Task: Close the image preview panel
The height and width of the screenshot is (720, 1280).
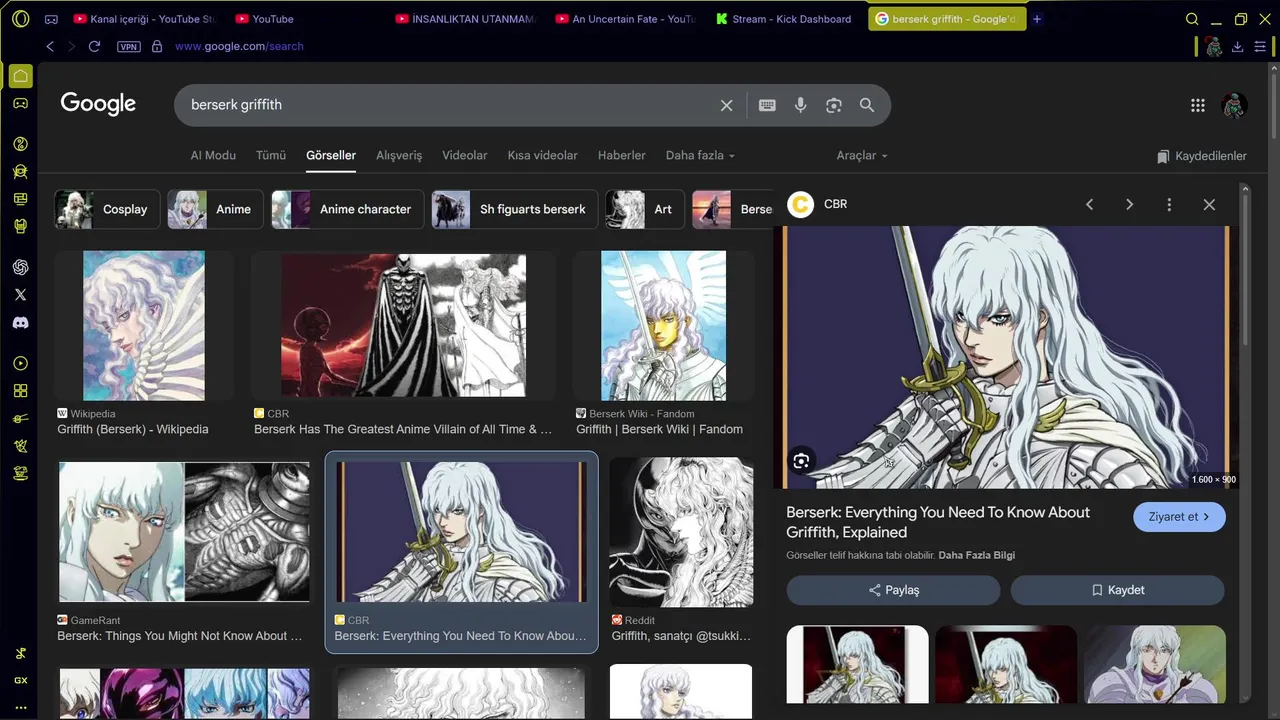Action: (1209, 204)
